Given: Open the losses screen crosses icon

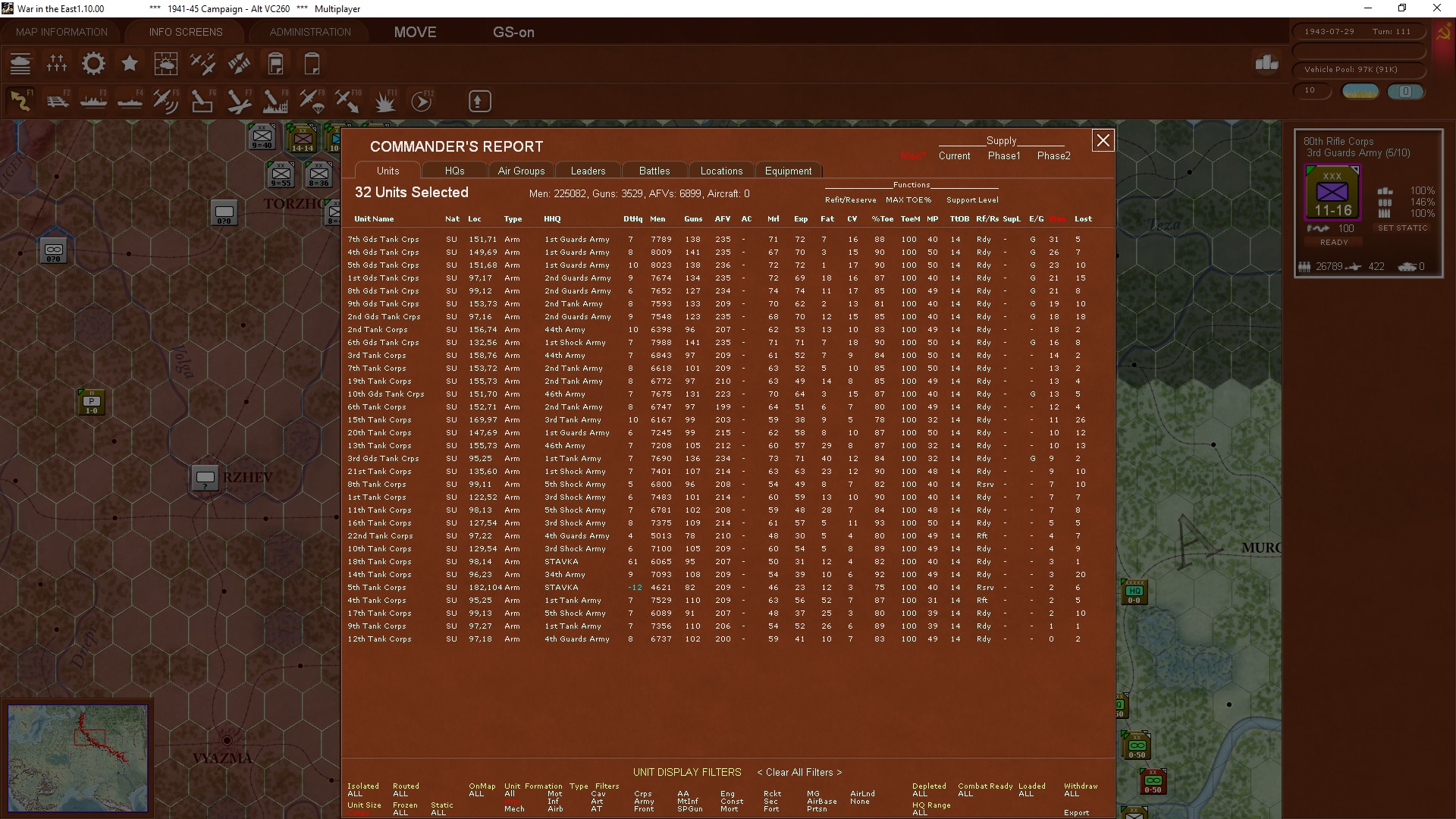Looking at the screenshot, I should pyautogui.click(x=57, y=64).
